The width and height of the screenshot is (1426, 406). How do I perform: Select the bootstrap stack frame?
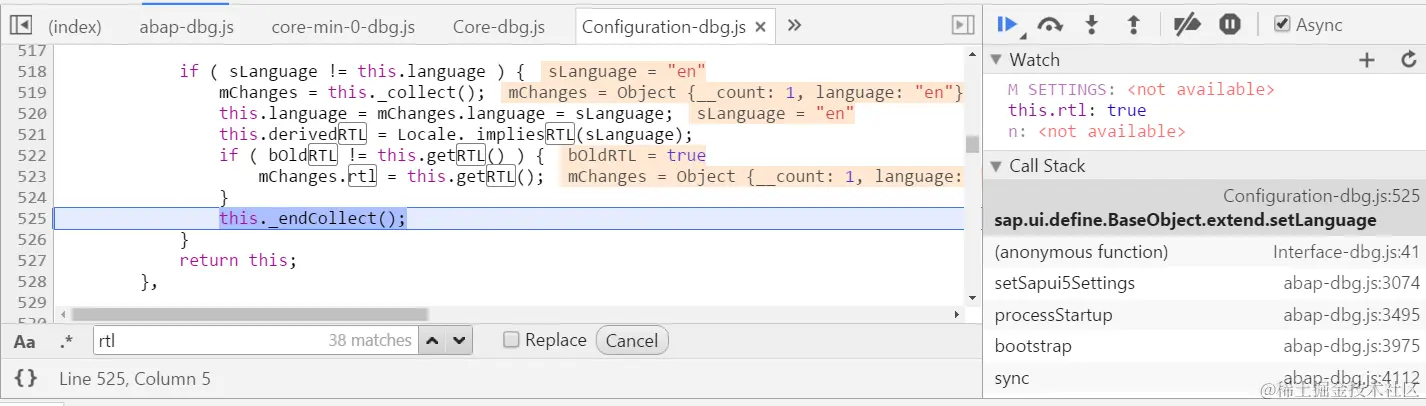pos(1204,346)
